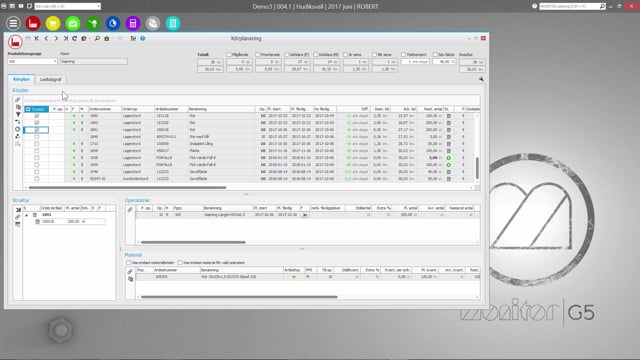640x360 pixels.
Task: Click the filter funnel icon beside Körplan list
Action: [x=18, y=114]
